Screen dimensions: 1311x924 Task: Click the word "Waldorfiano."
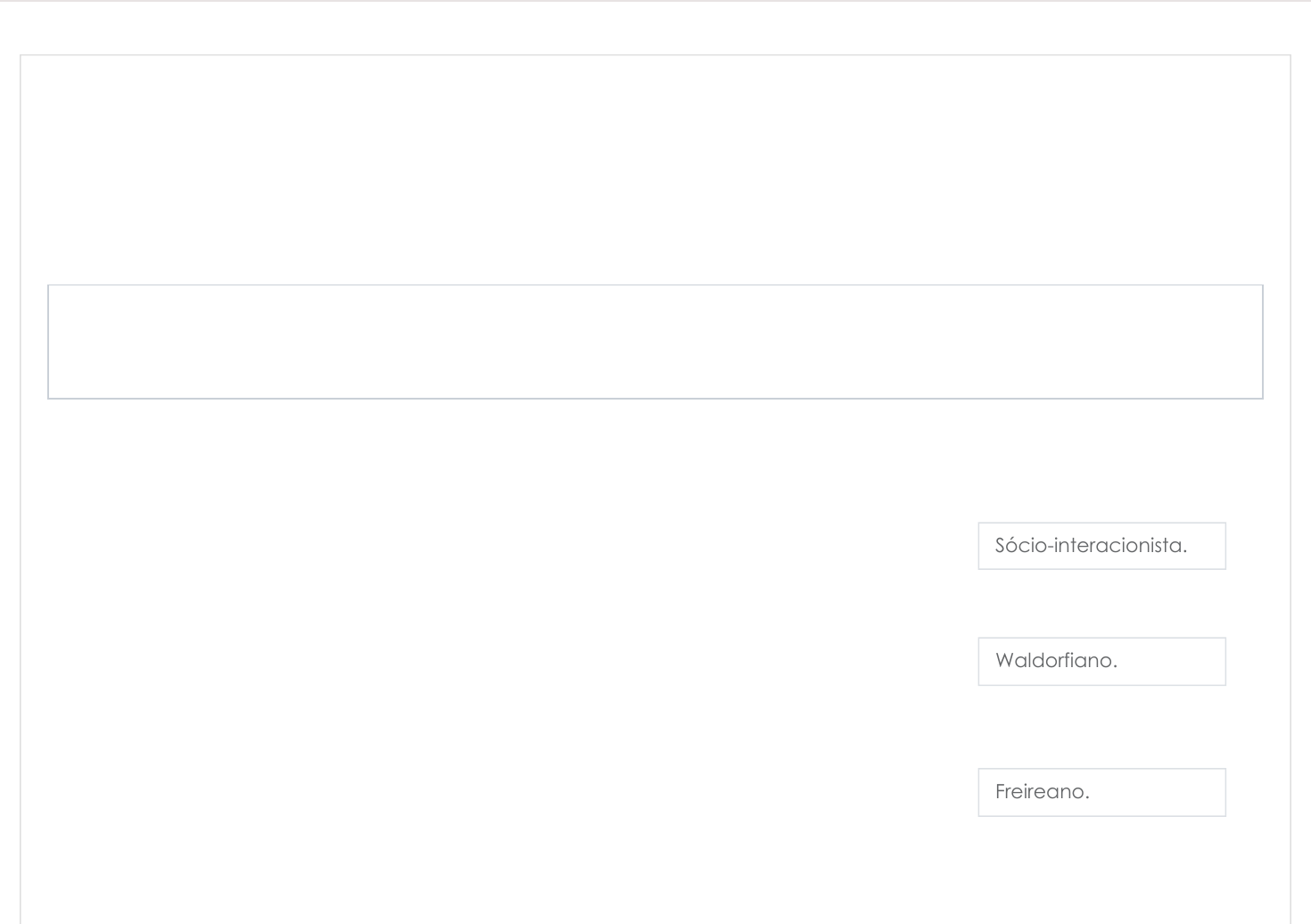pyautogui.click(x=1056, y=661)
